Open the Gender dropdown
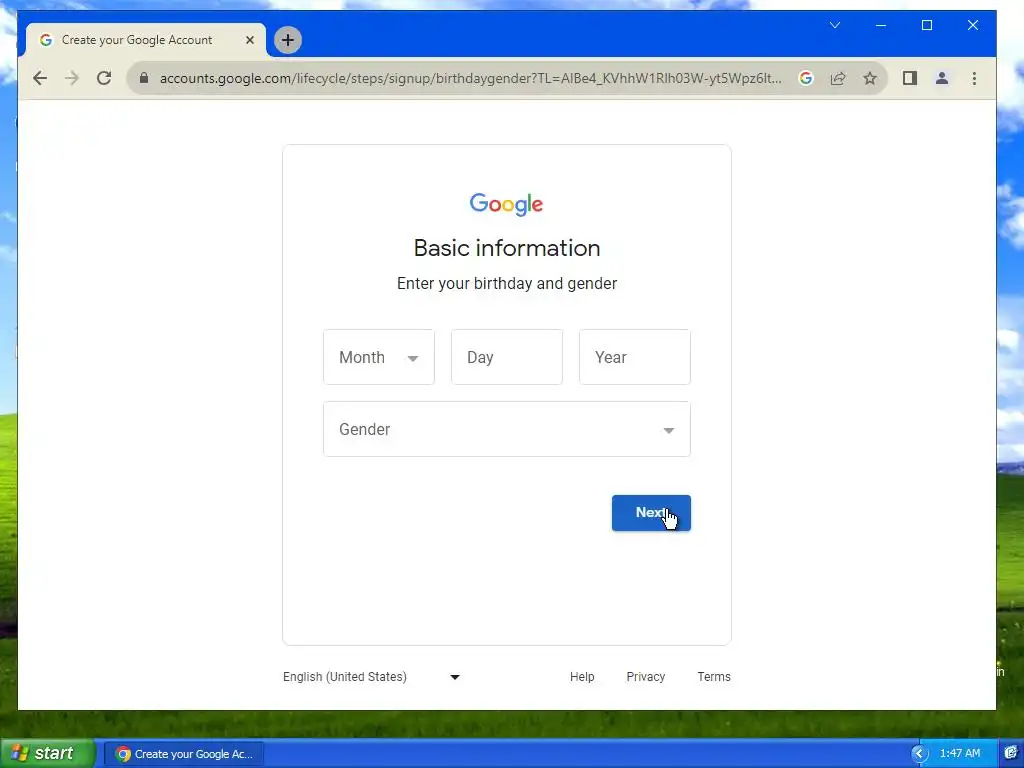Image resolution: width=1024 pixels, height=768 pixels. click(507, 429)
